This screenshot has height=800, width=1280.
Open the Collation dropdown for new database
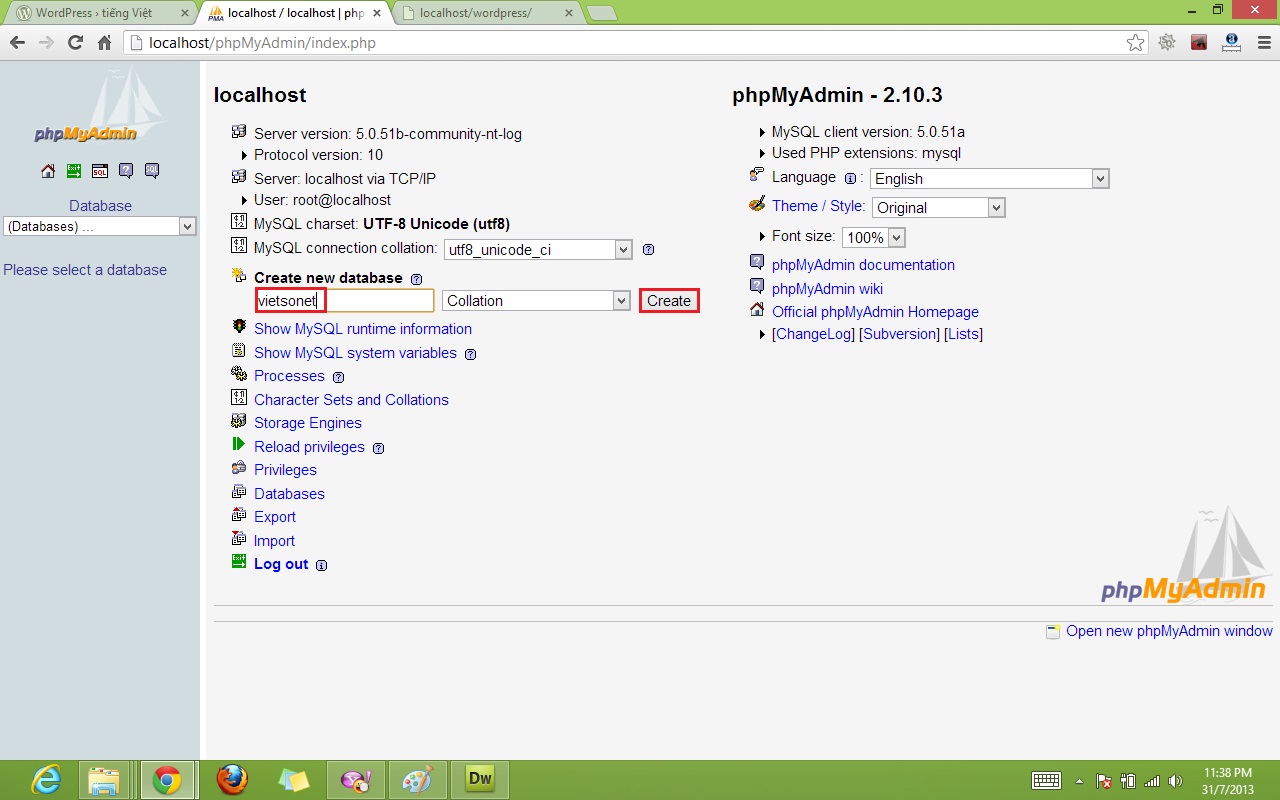(535, 301)
